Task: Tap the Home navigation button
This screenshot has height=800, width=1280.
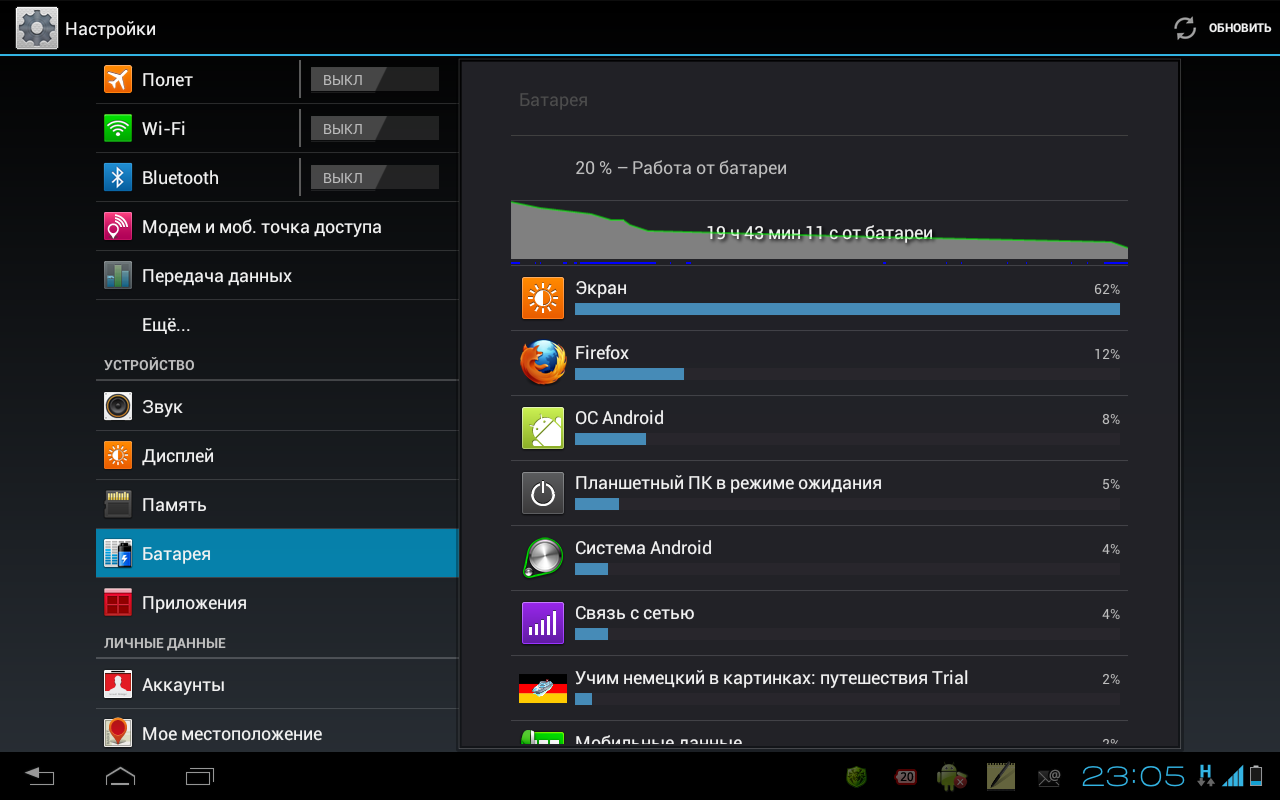Action: coord(120,776)
